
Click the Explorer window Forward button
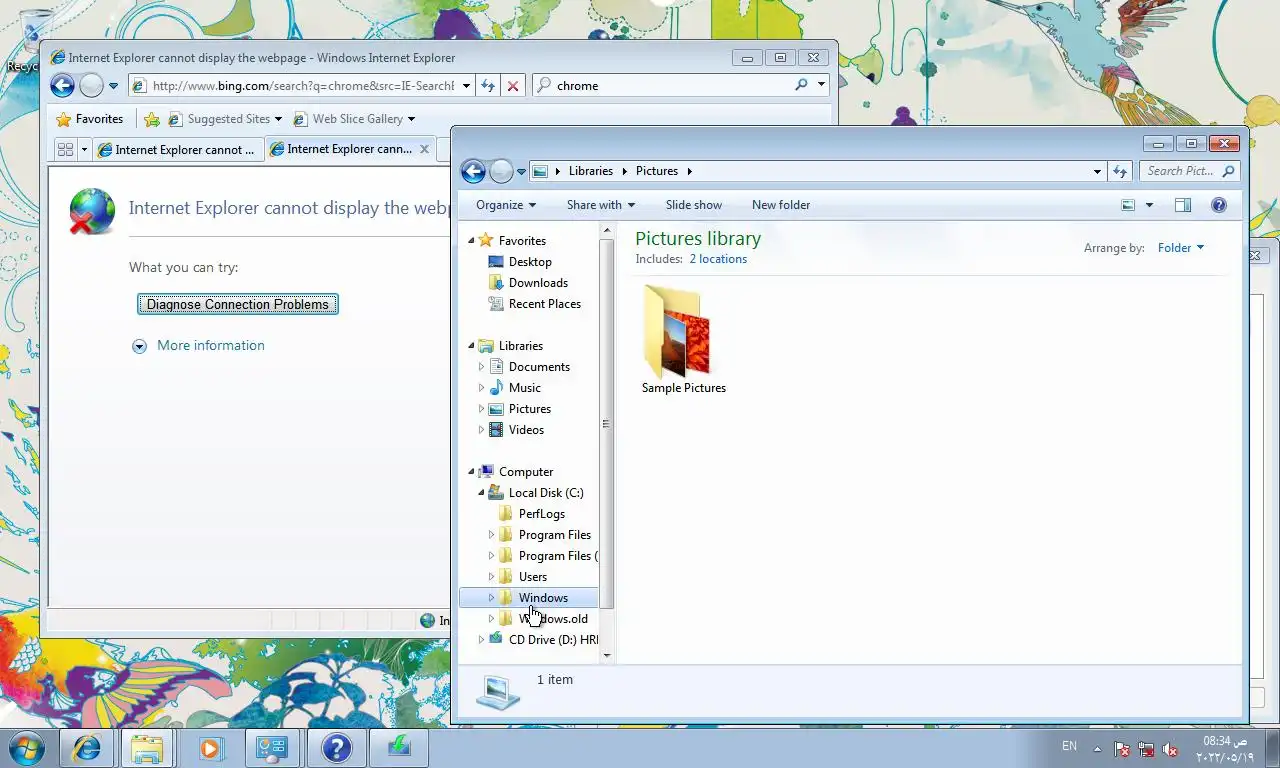coord(501,171)
